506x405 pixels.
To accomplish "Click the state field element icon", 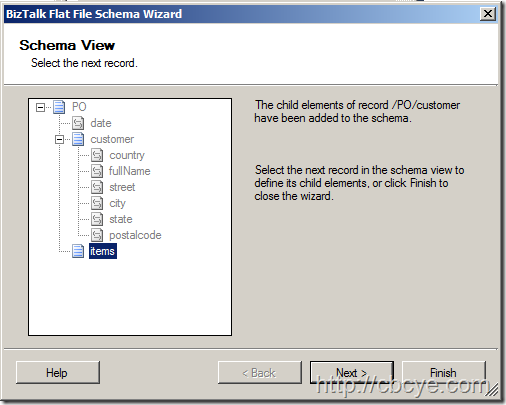I will [97, 219].
